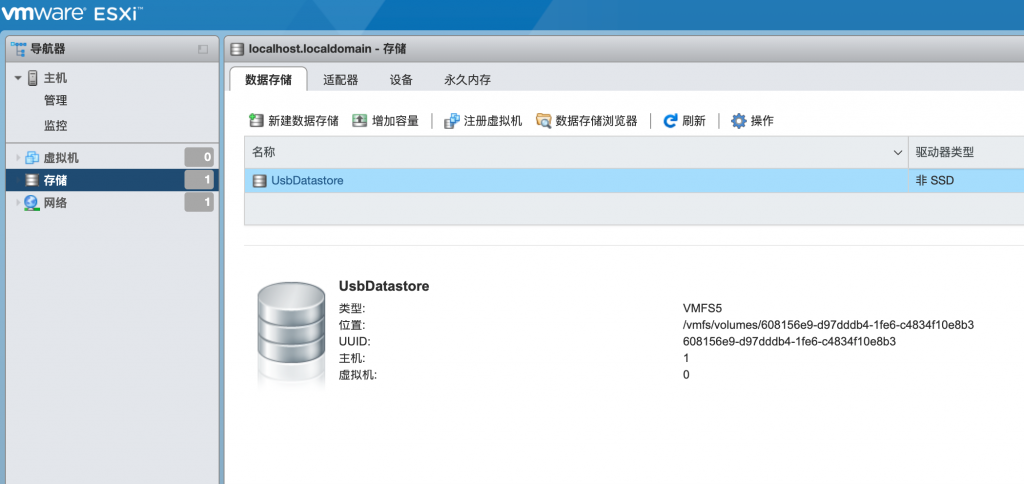Click the Network count badge 1
Viewport: 1024px width, 484px height.
tap(199, 203)
